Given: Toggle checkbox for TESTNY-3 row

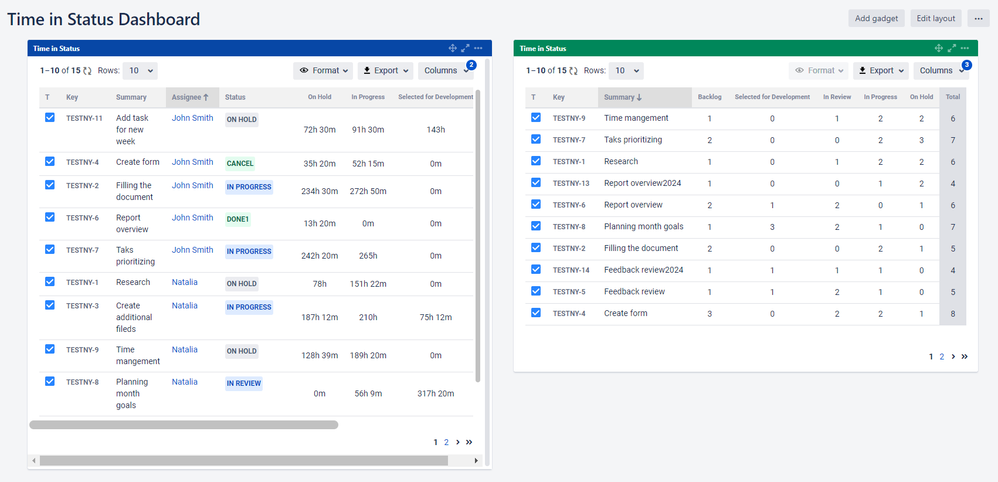Looking at the screenshot, I should point(50,305).
